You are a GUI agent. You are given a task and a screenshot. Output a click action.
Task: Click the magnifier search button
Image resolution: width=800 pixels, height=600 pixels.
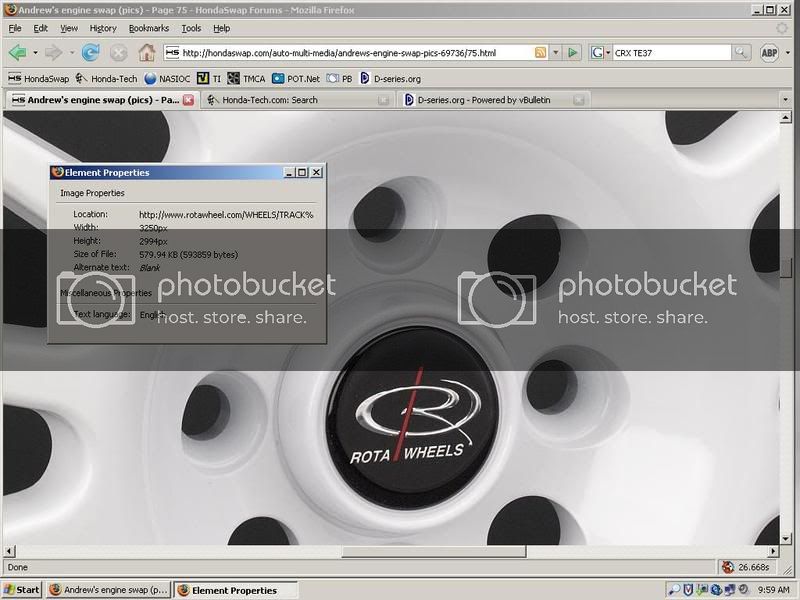point(740,53)
